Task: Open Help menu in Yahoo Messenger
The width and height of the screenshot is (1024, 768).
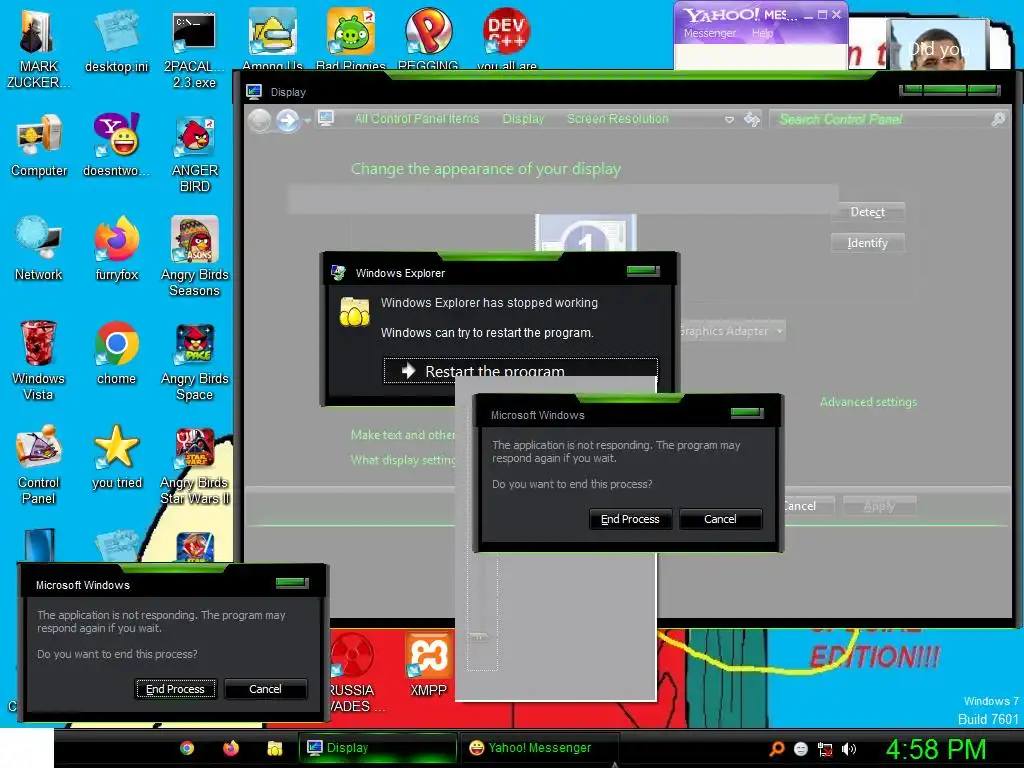Action: point(762,33)
